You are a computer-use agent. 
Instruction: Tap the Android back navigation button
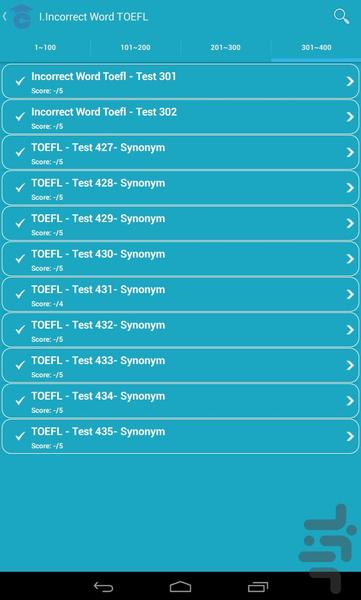(x=104, y=587)
